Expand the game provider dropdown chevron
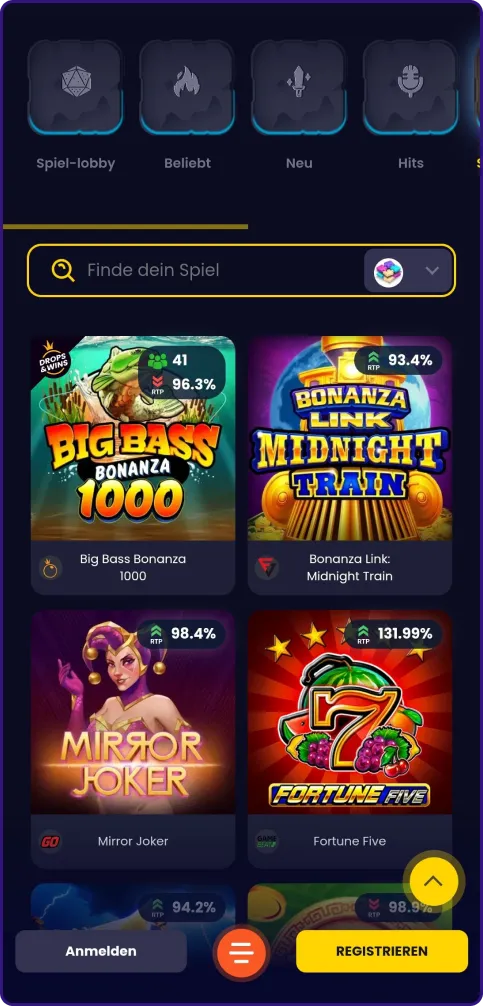This screenshot has width=483, height=1006. tap(432, 271)
